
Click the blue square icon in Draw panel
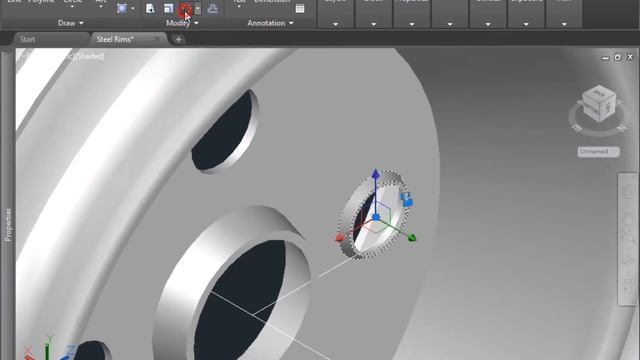coord(122,8)
